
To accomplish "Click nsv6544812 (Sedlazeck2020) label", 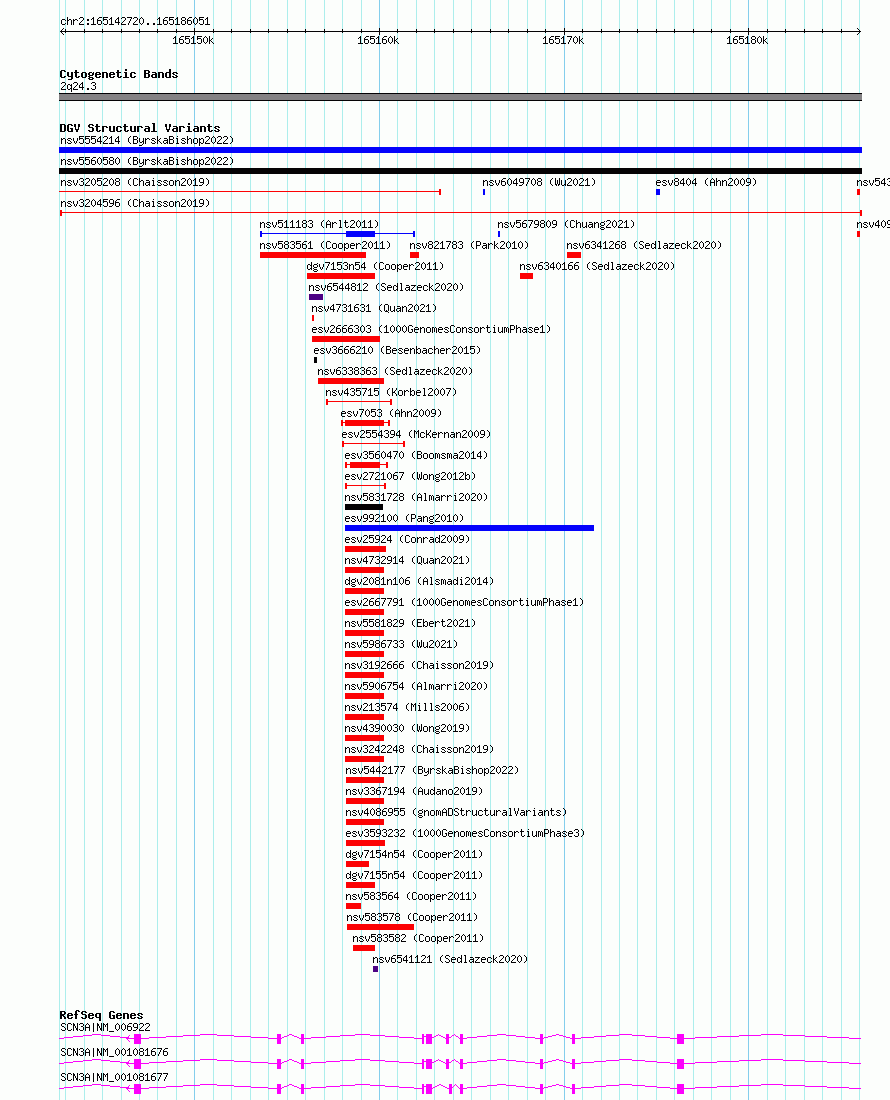I will tap(386, 288).
